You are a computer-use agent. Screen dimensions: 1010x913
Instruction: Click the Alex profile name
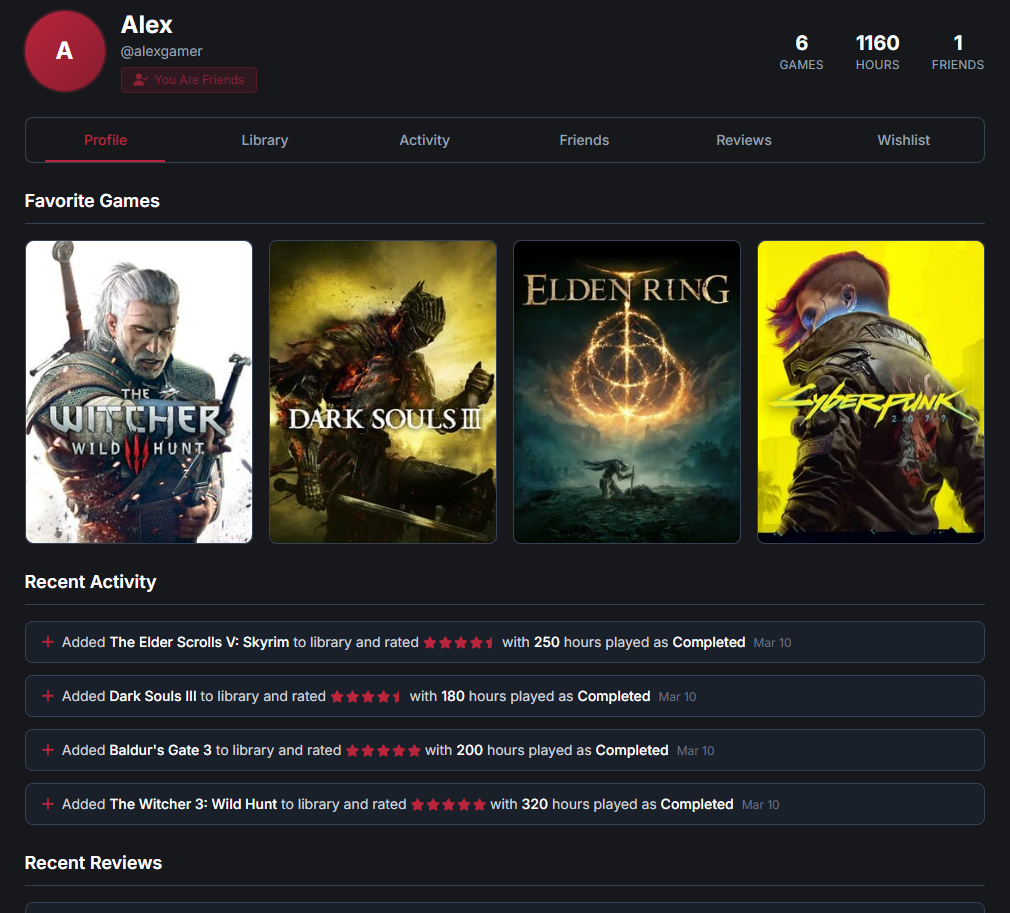tap(147, 25)
